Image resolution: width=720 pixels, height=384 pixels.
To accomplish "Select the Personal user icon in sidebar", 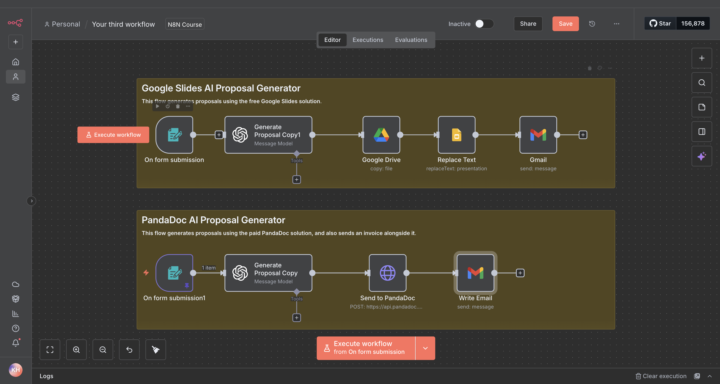I will (x=15, y=77).
